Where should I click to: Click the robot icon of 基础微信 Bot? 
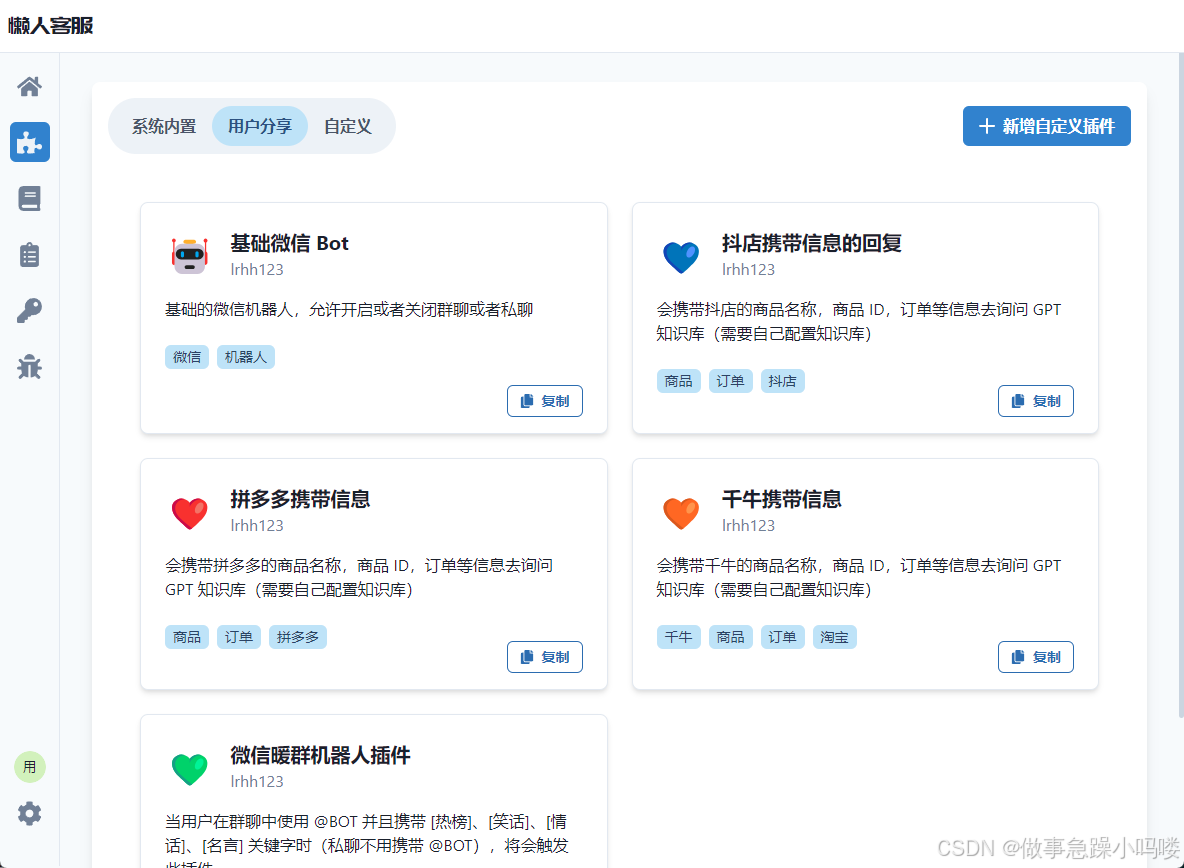190,256
